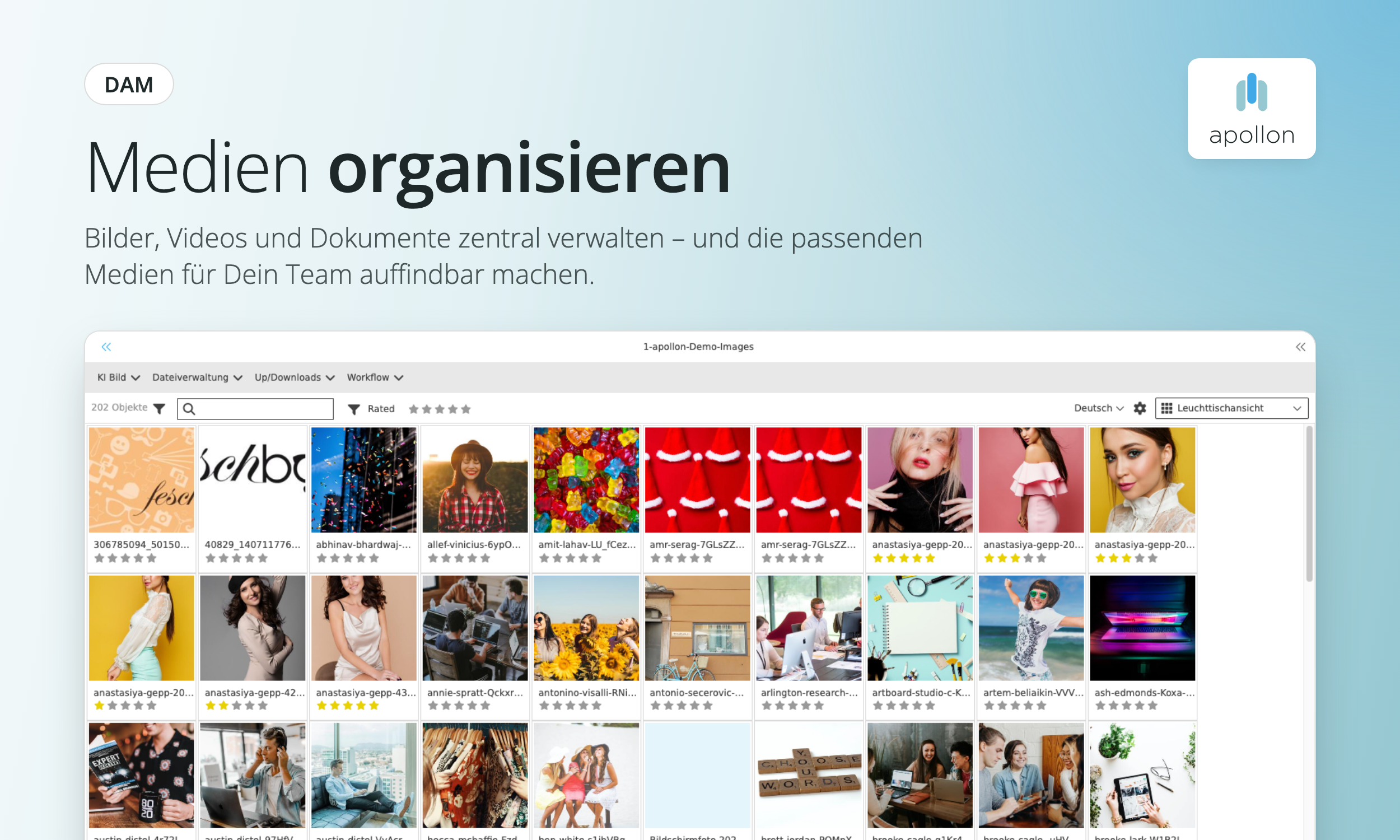Click the 202 Objekte count label
Image resolution: width=1400 pixels, height=840 pixels.
point(119,407)
